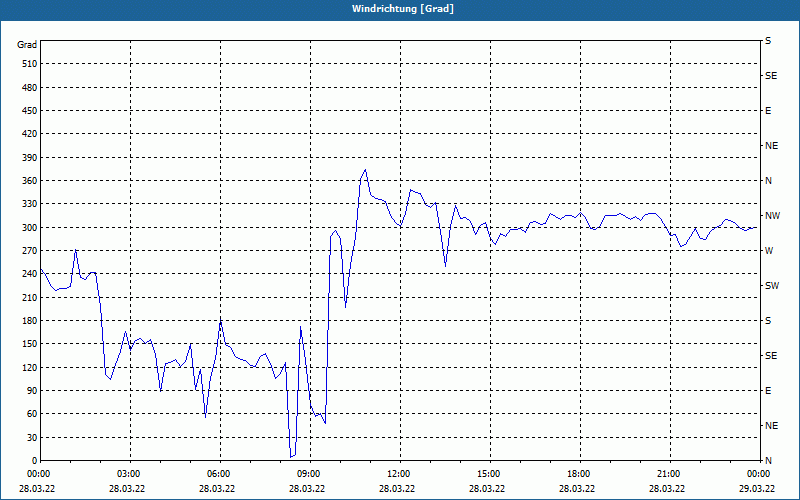Click the NW compass label on the right axis
The image size is (800, 500).
[x=772, y=216]
